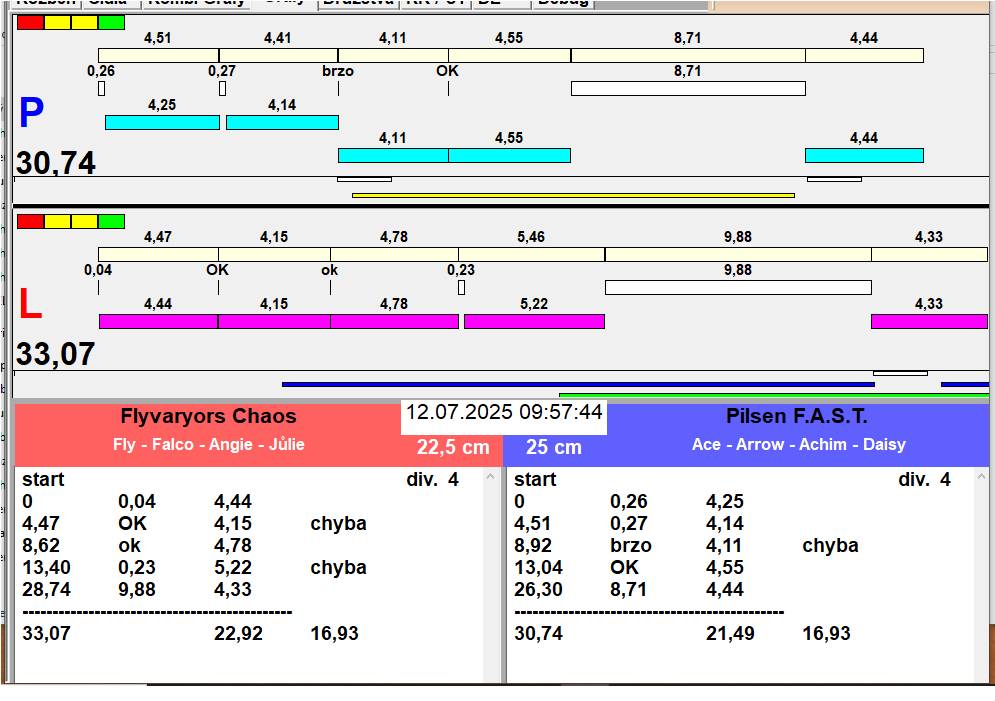The height and width of the screenshot is (701, 995).
Task: Click the red start light in lane L
Action: click(x=30, y=221)
